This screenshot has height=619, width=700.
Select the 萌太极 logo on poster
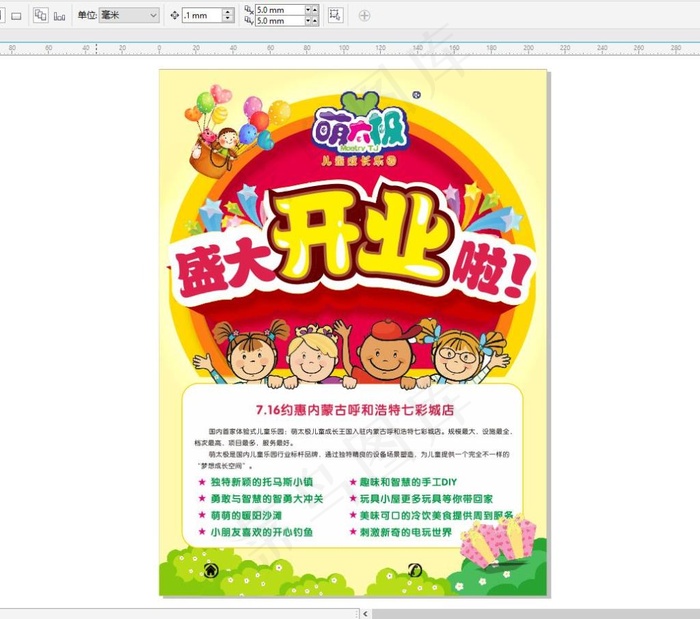pyautogui.click(x=360, y=126)
